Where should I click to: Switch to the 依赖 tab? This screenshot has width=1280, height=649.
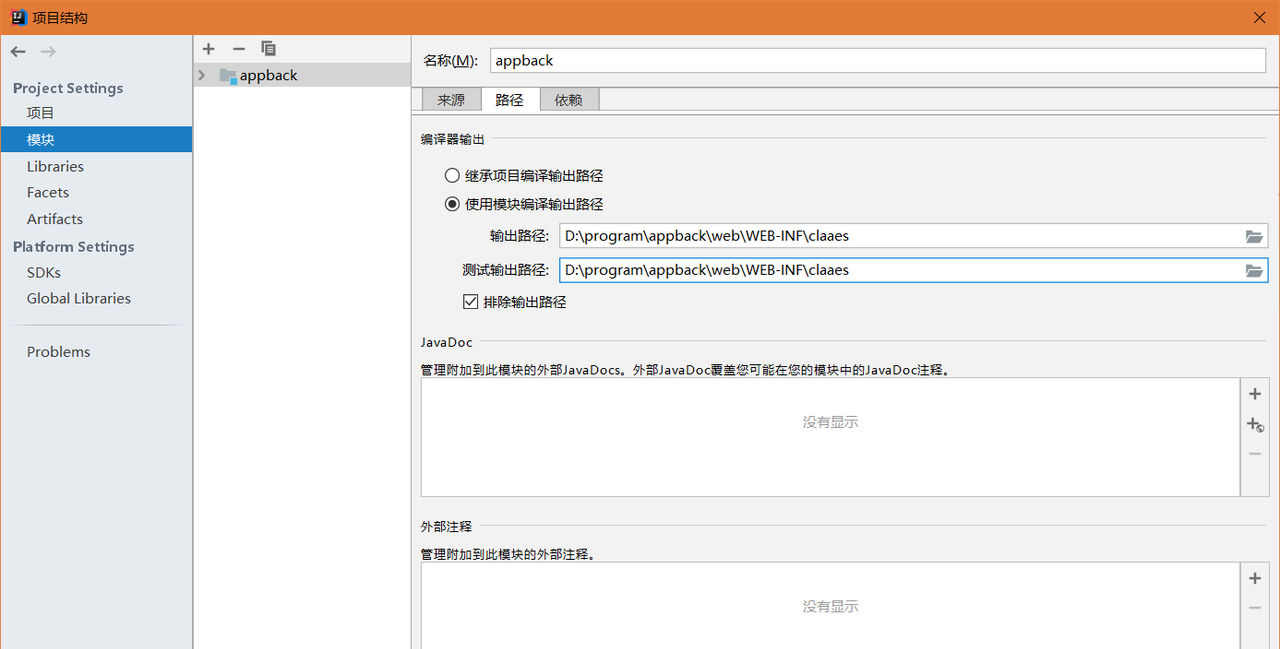coord(569,99)
